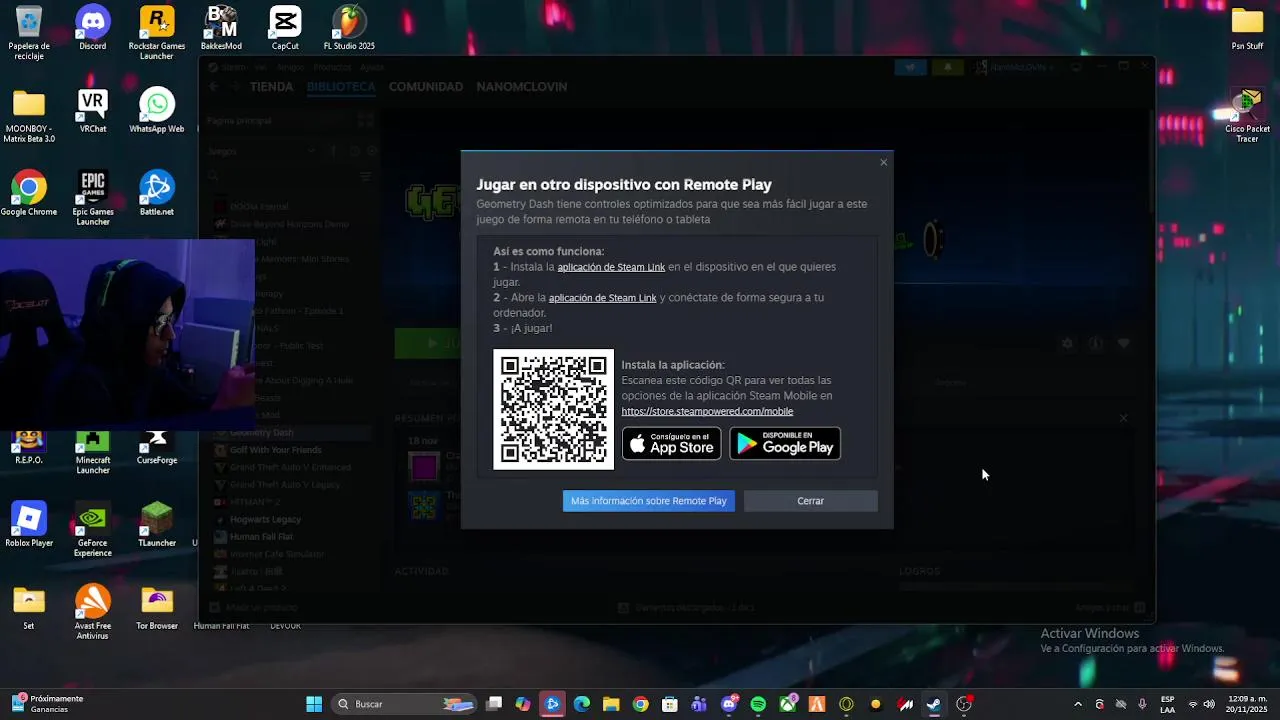1280x720 pixels.
Task: Click game info icon in Steam
Action: (1096, 343)
